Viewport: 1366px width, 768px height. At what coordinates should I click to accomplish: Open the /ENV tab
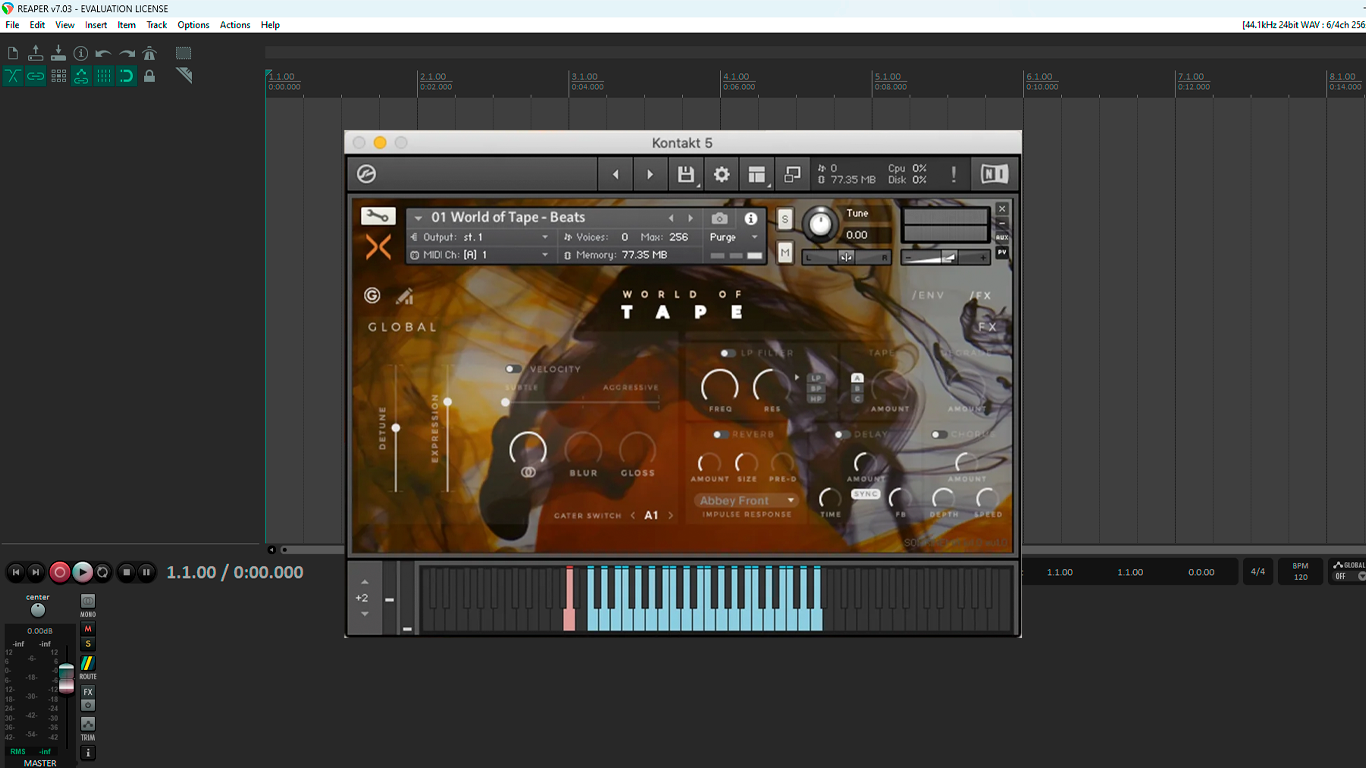pyautogui.click(x=928, y=296)
